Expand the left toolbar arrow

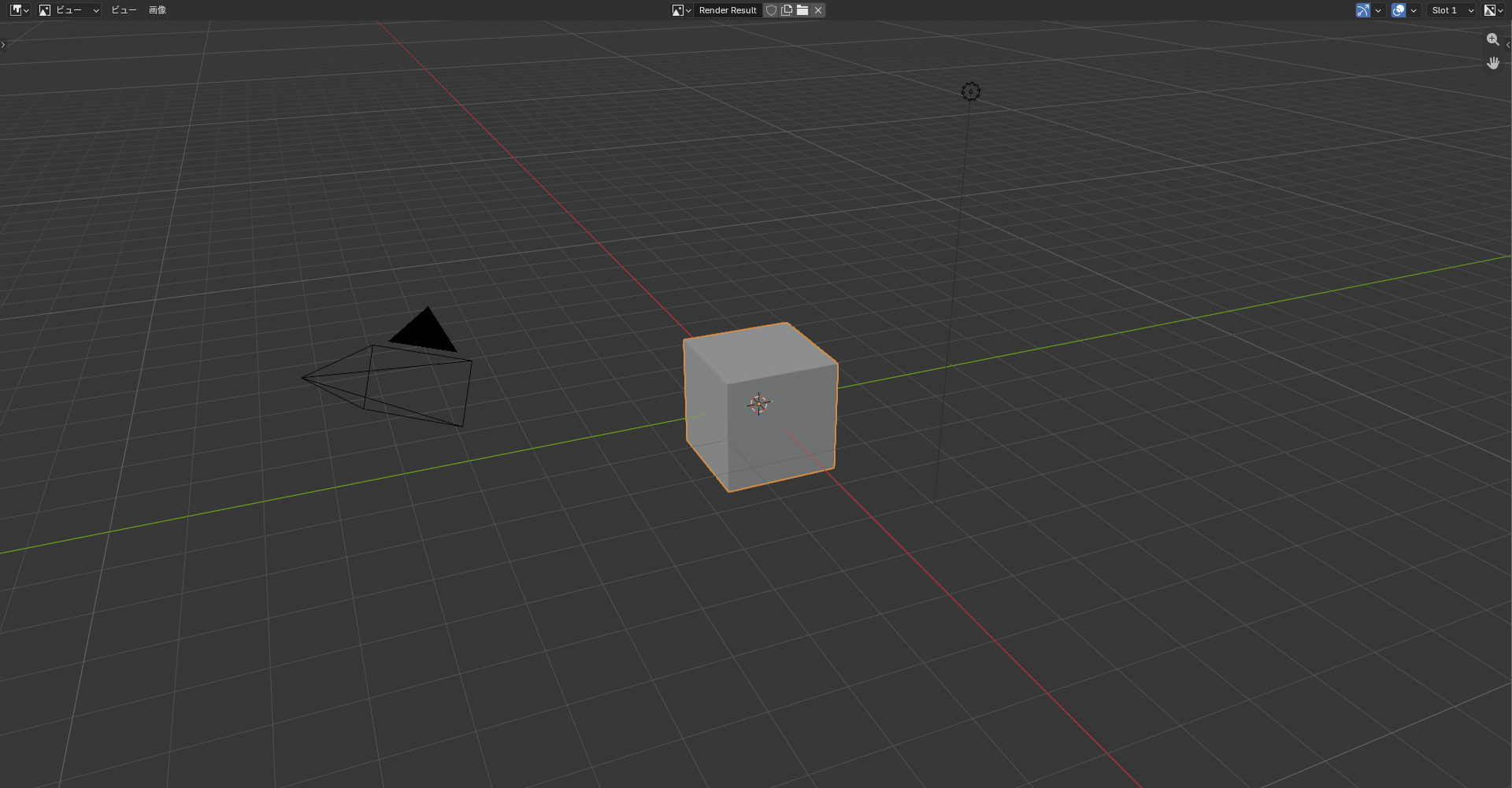pyautogui.click(x=3, y=45)
